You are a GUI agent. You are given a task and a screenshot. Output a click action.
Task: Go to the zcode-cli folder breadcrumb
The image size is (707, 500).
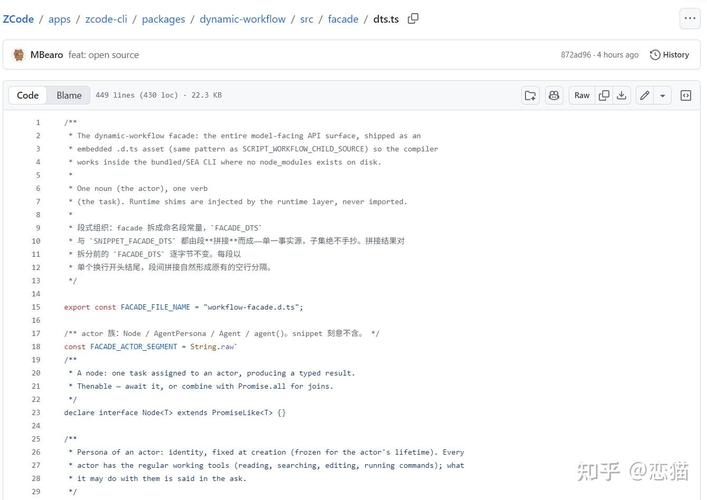coord(106,19)
